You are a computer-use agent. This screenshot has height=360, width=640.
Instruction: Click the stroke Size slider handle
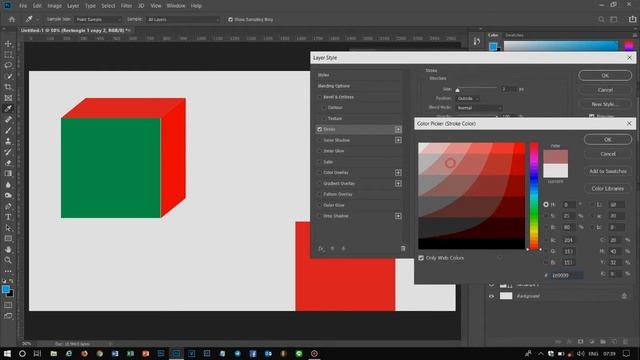pos(458,90)
